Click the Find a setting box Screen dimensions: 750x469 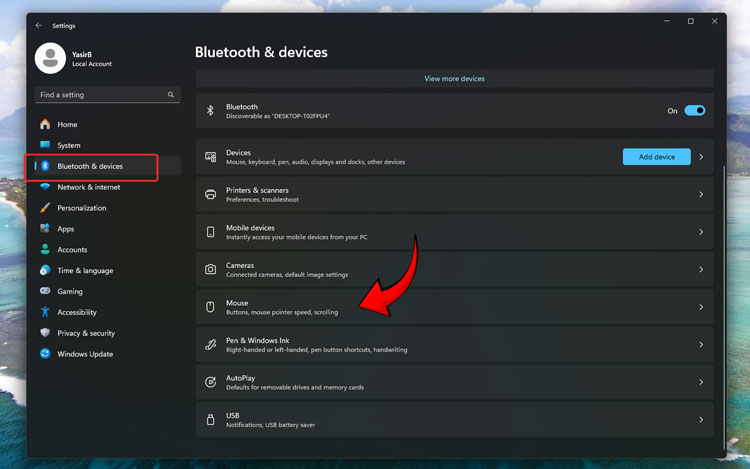click(x=107, y=95)
